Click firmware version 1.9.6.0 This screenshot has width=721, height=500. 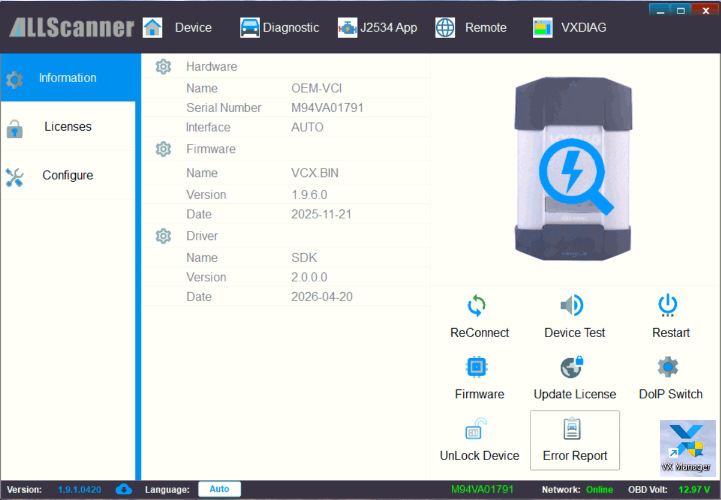click(x=309, y=195)
